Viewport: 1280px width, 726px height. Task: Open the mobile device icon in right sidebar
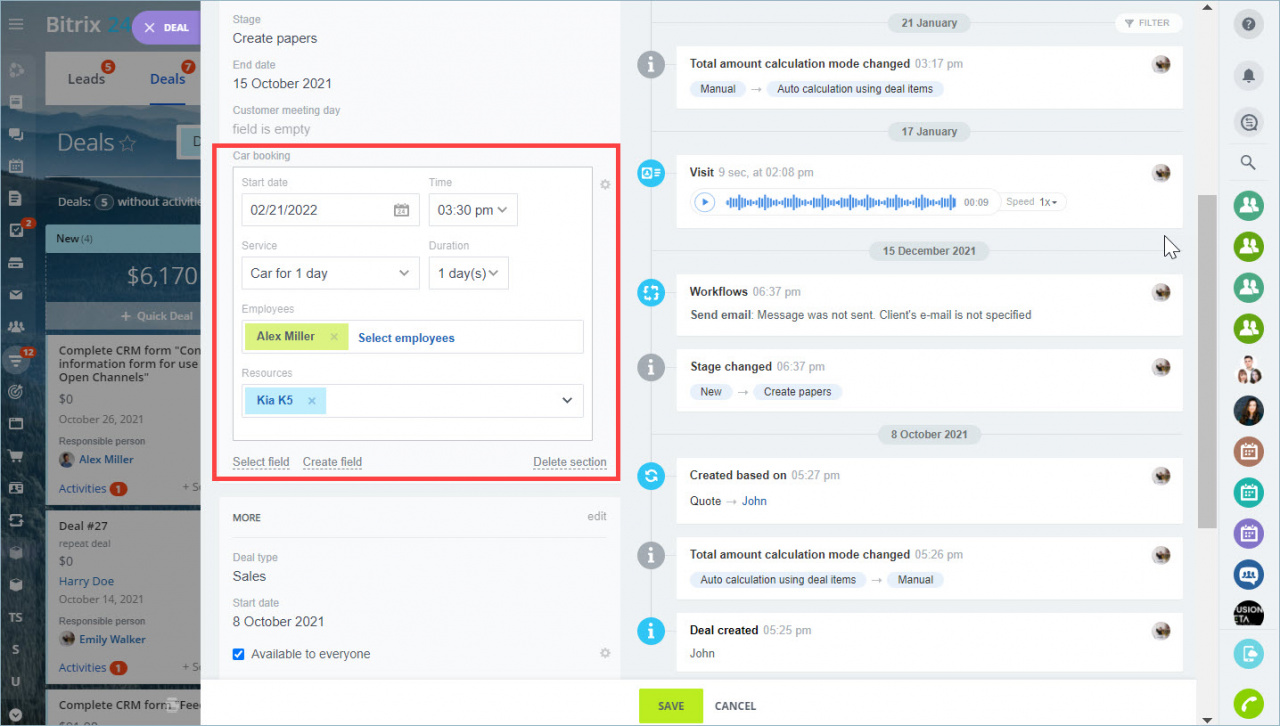[x=1248, y=655]
